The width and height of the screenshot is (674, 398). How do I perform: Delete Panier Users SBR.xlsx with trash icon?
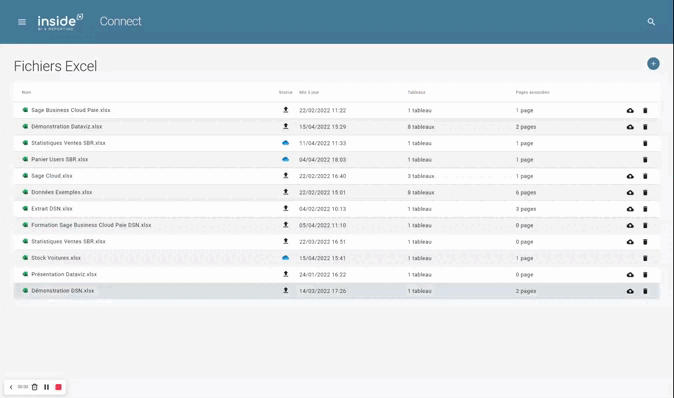(x=645, y=159)
